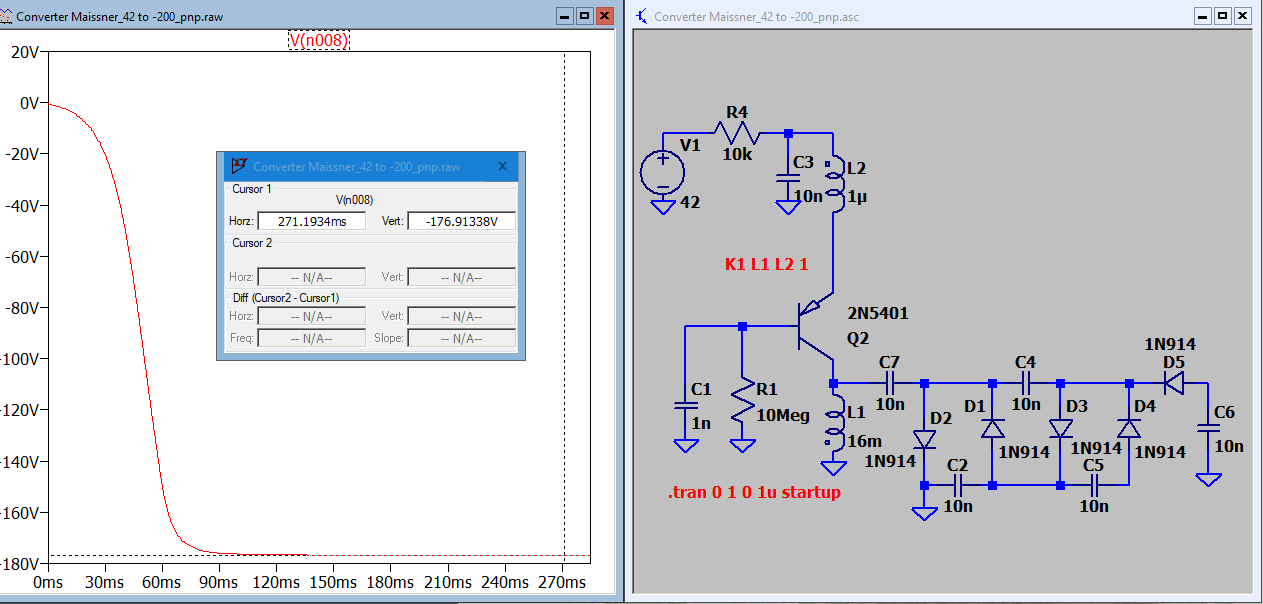Click the Cursor 2 Vert field
The image size is (1263, 604).
click(x=461, y=277)
